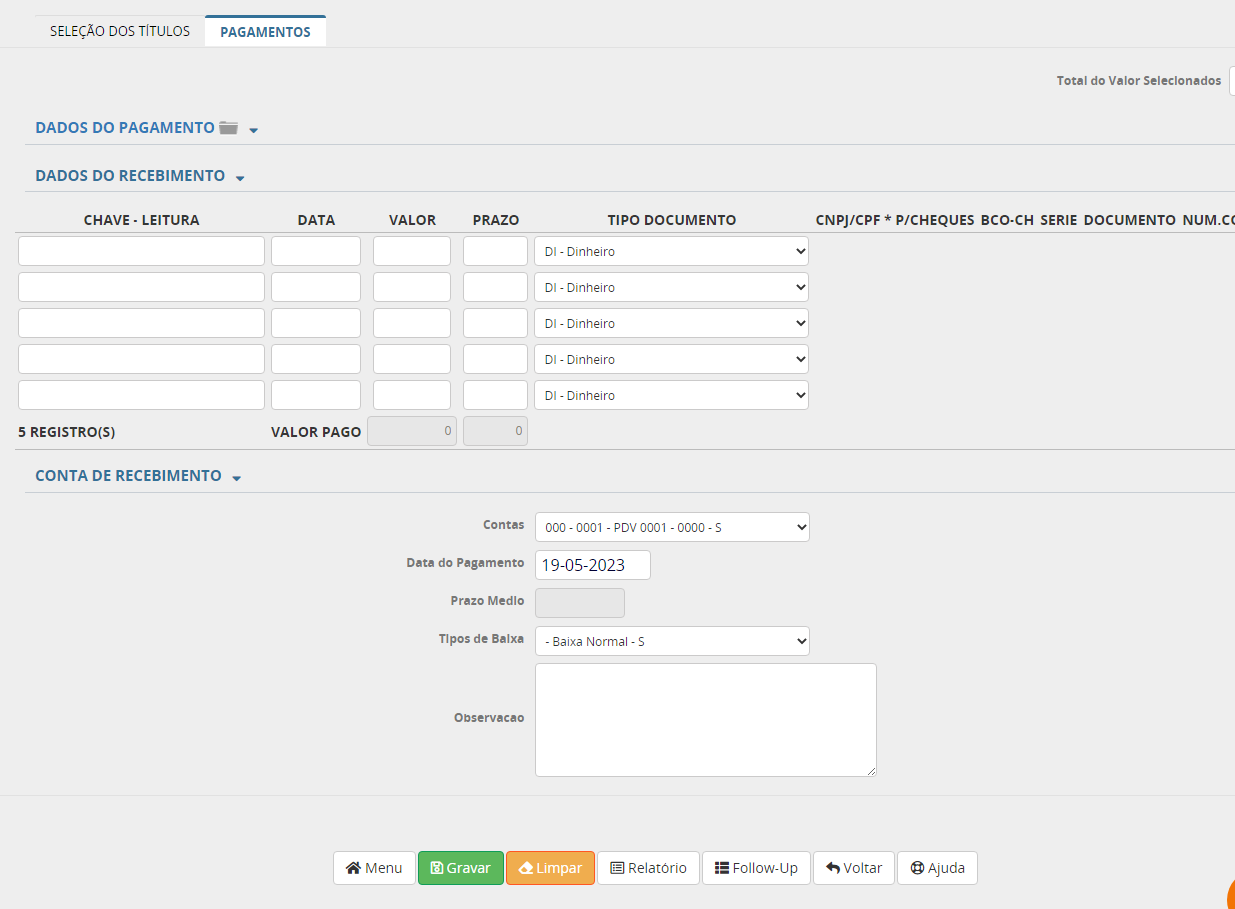Viewport: 1235px width, 909px height.
Task: Click the lifebuoy icon on Ajuda
Action: tap(916, 868)
